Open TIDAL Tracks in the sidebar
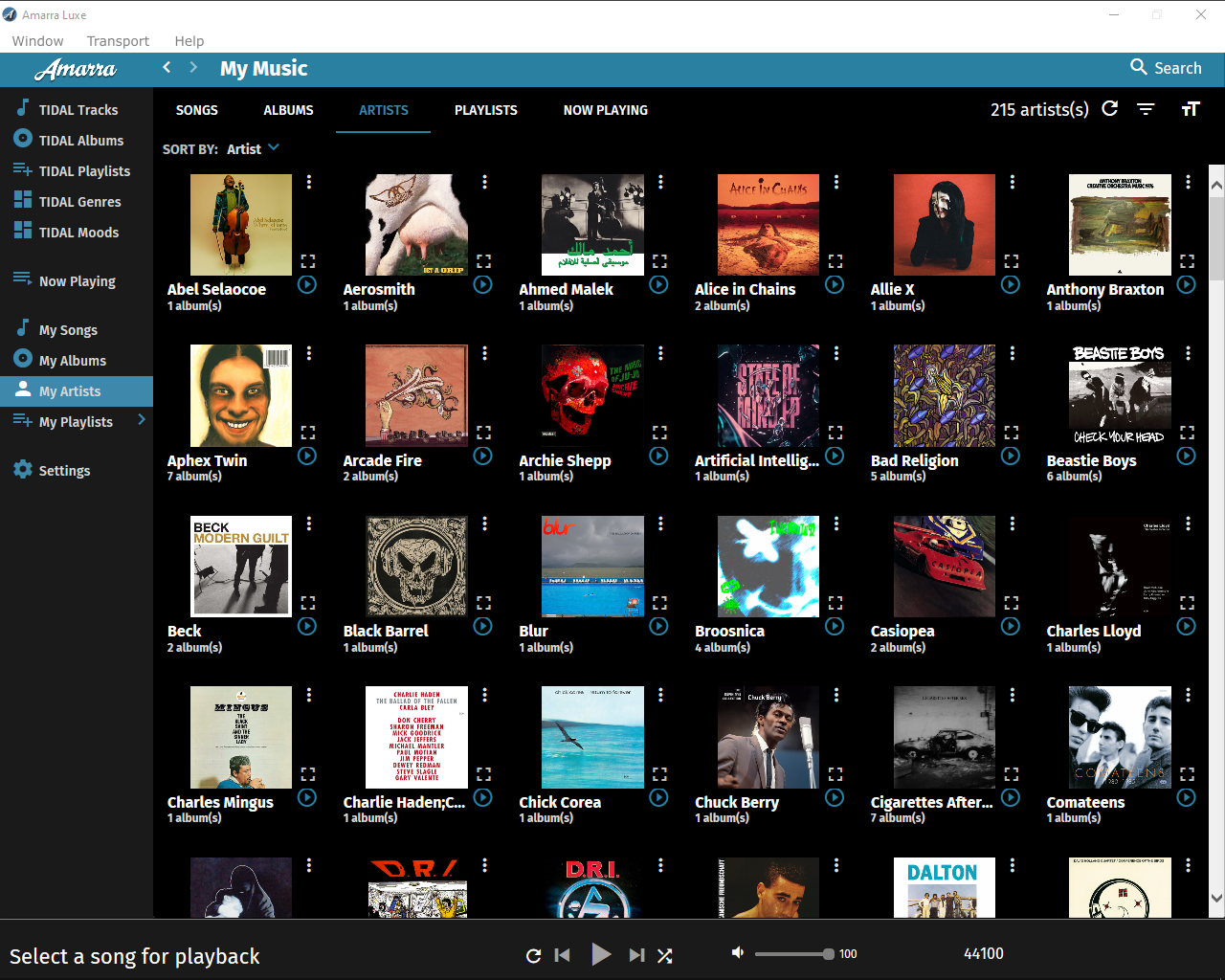The image size is (1225, 980). coord(77,109)
